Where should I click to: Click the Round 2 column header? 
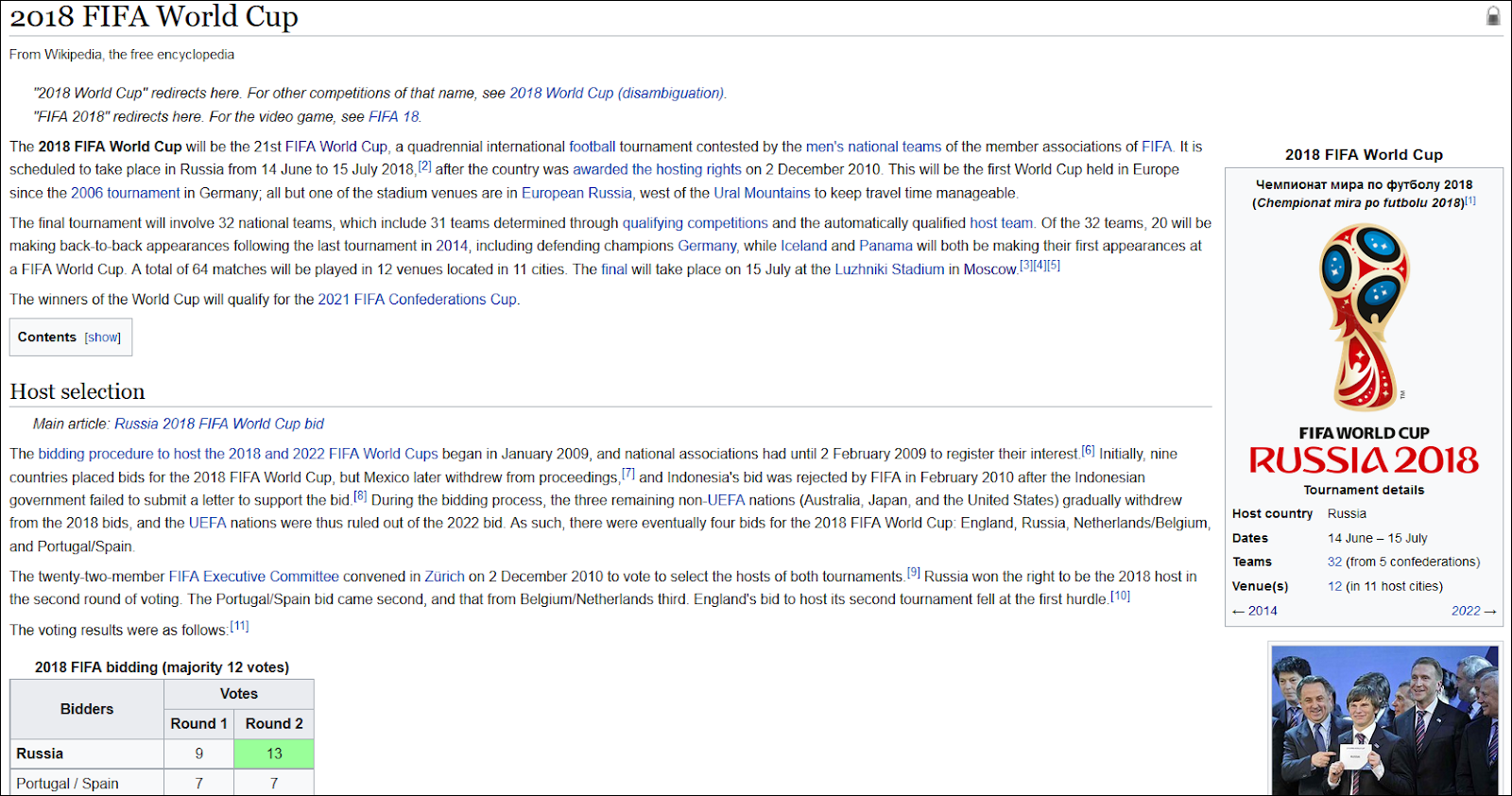(x=274, y=723)
